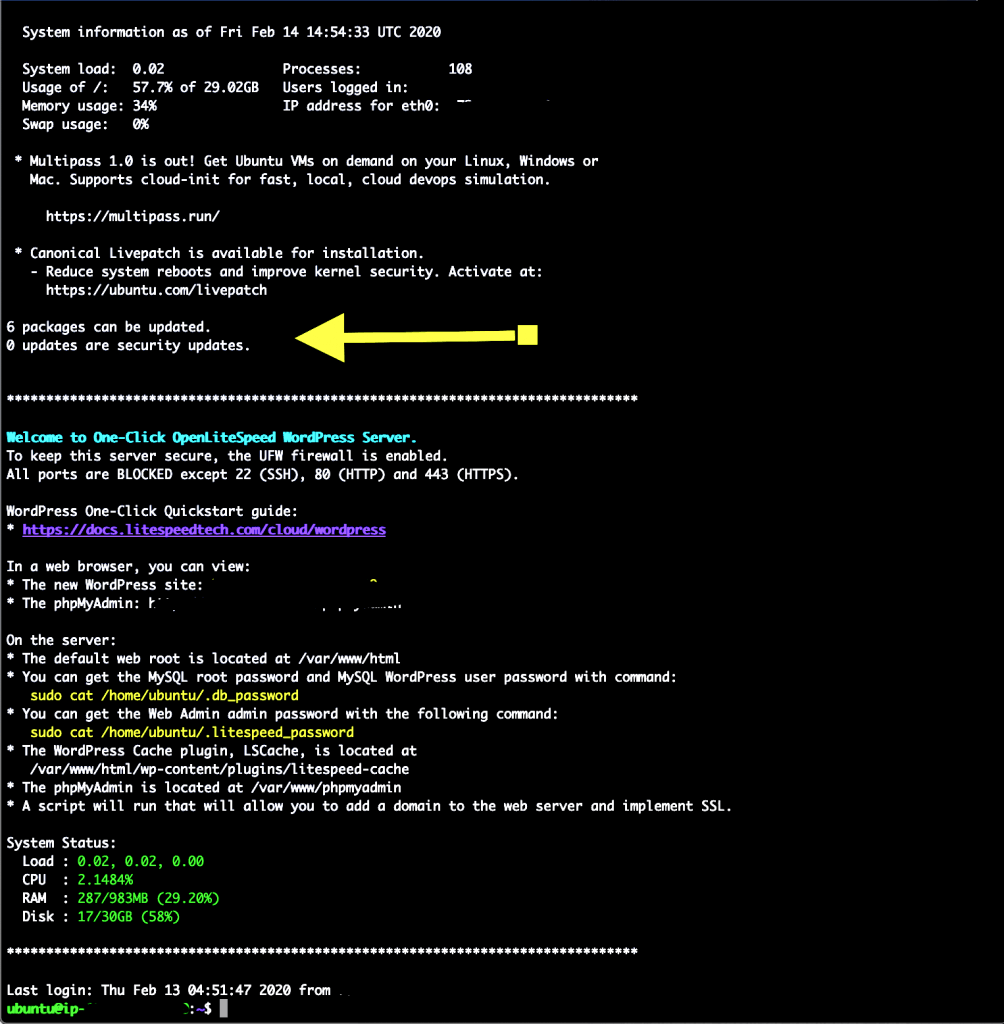Screen dimensions: 1004x1024
Task: Select the "0 updates are security updates" line
Action: pos(128,346)
